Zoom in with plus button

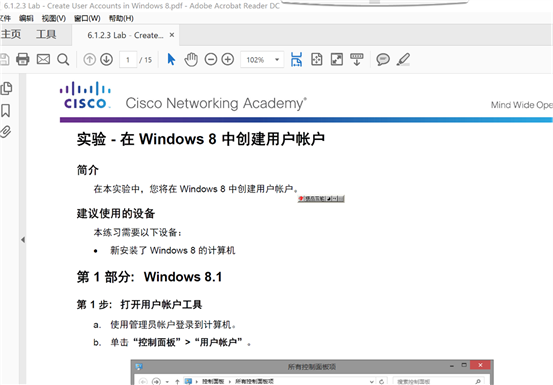(x=228, y=59)
